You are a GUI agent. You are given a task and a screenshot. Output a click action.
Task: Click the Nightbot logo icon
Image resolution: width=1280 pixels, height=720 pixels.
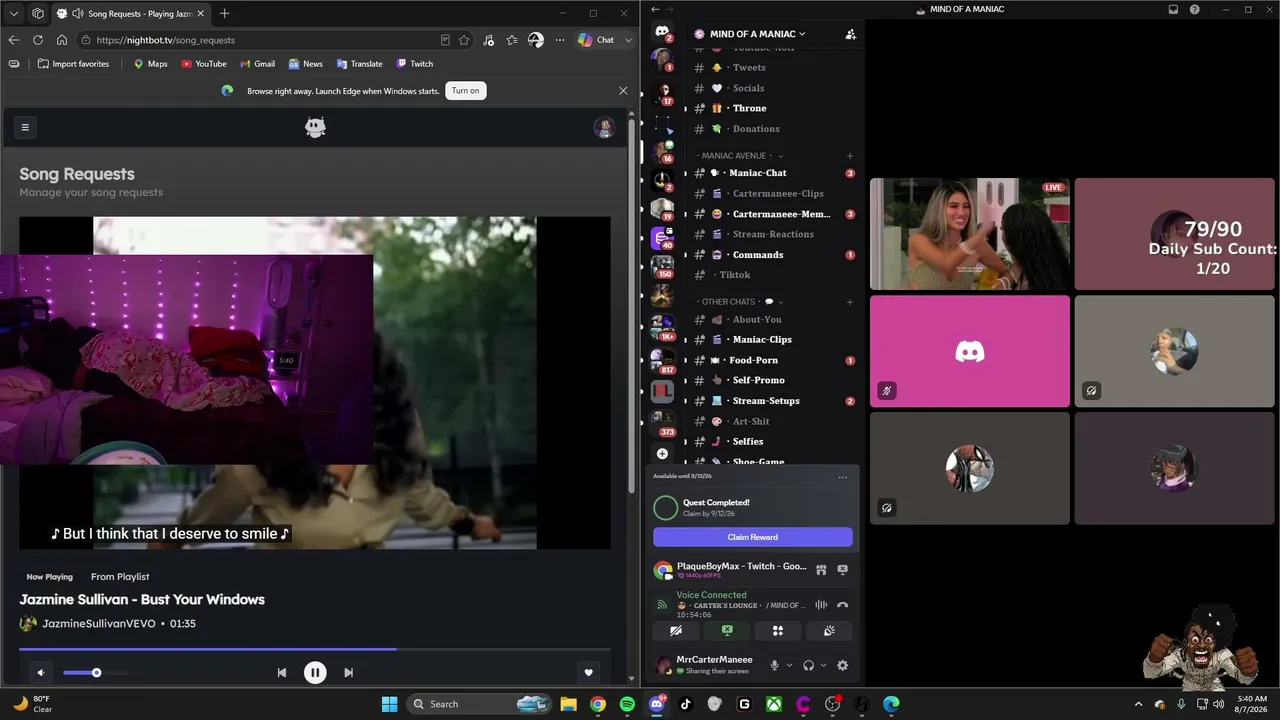tap(315, 127)
